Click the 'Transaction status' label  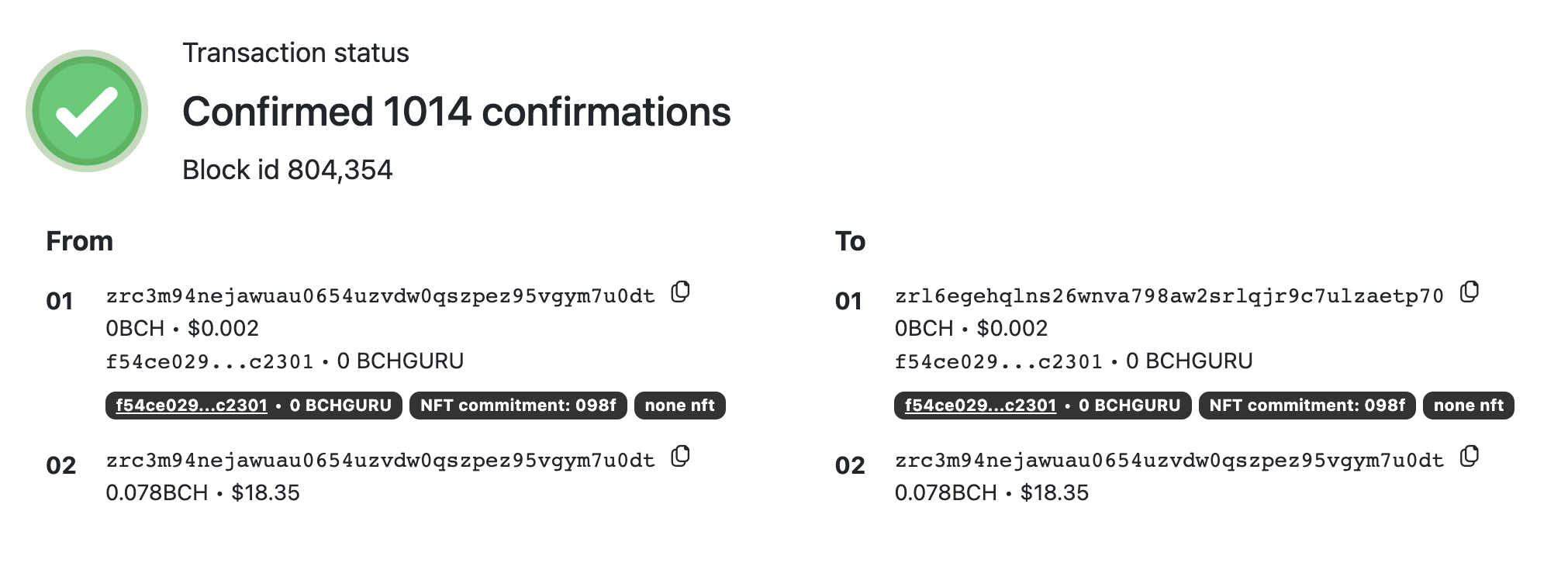tap(295, 53)
